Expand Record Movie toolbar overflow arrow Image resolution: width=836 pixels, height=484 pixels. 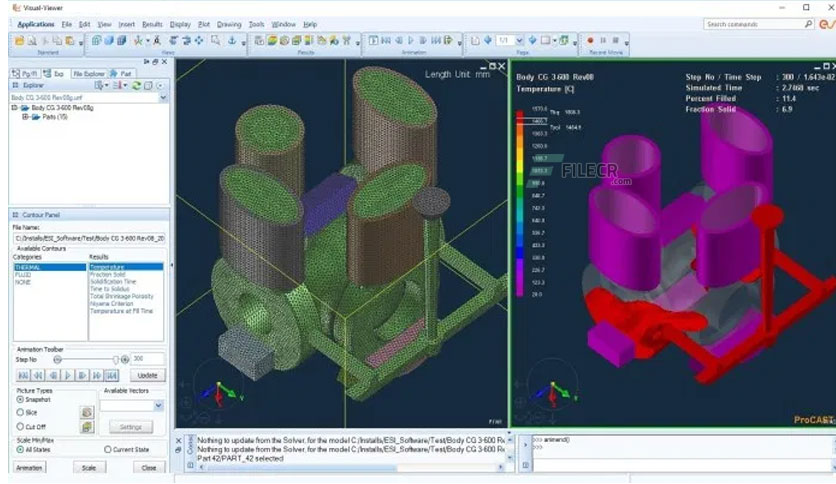(x=626, y=43)
